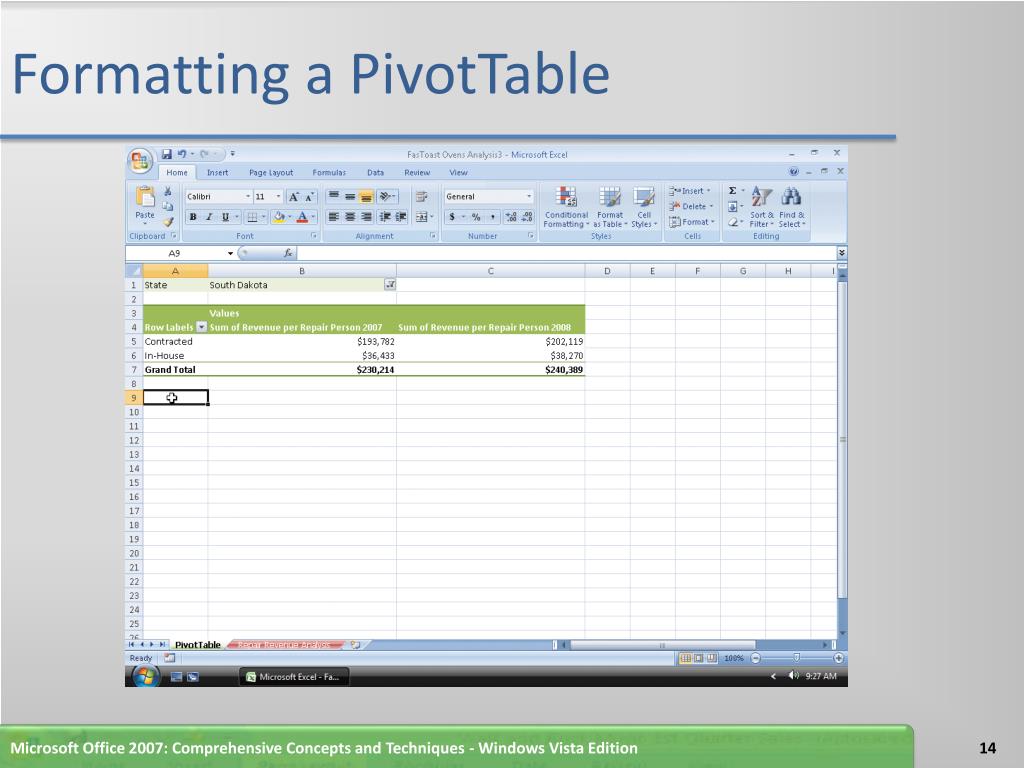Apply Percent Style format

coord(476,217)
